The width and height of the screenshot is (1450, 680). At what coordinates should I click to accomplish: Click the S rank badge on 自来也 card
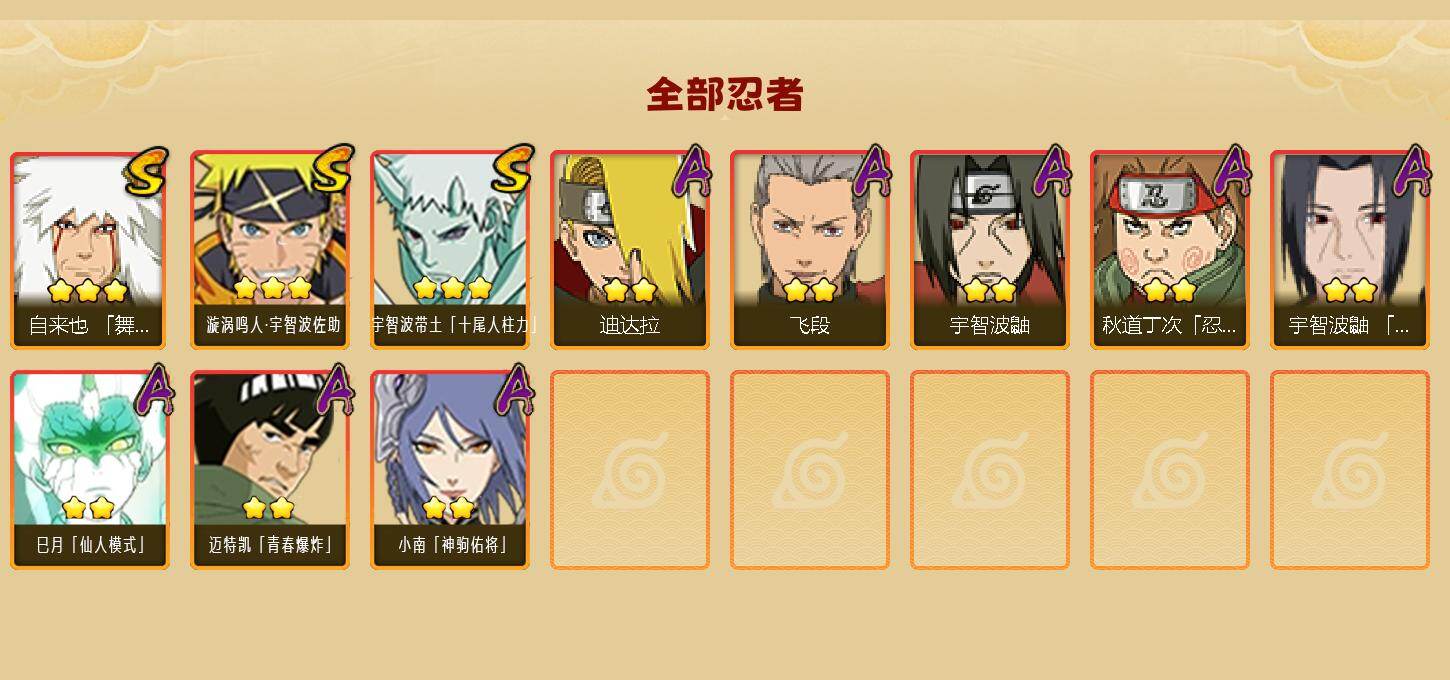pos(146,171)
